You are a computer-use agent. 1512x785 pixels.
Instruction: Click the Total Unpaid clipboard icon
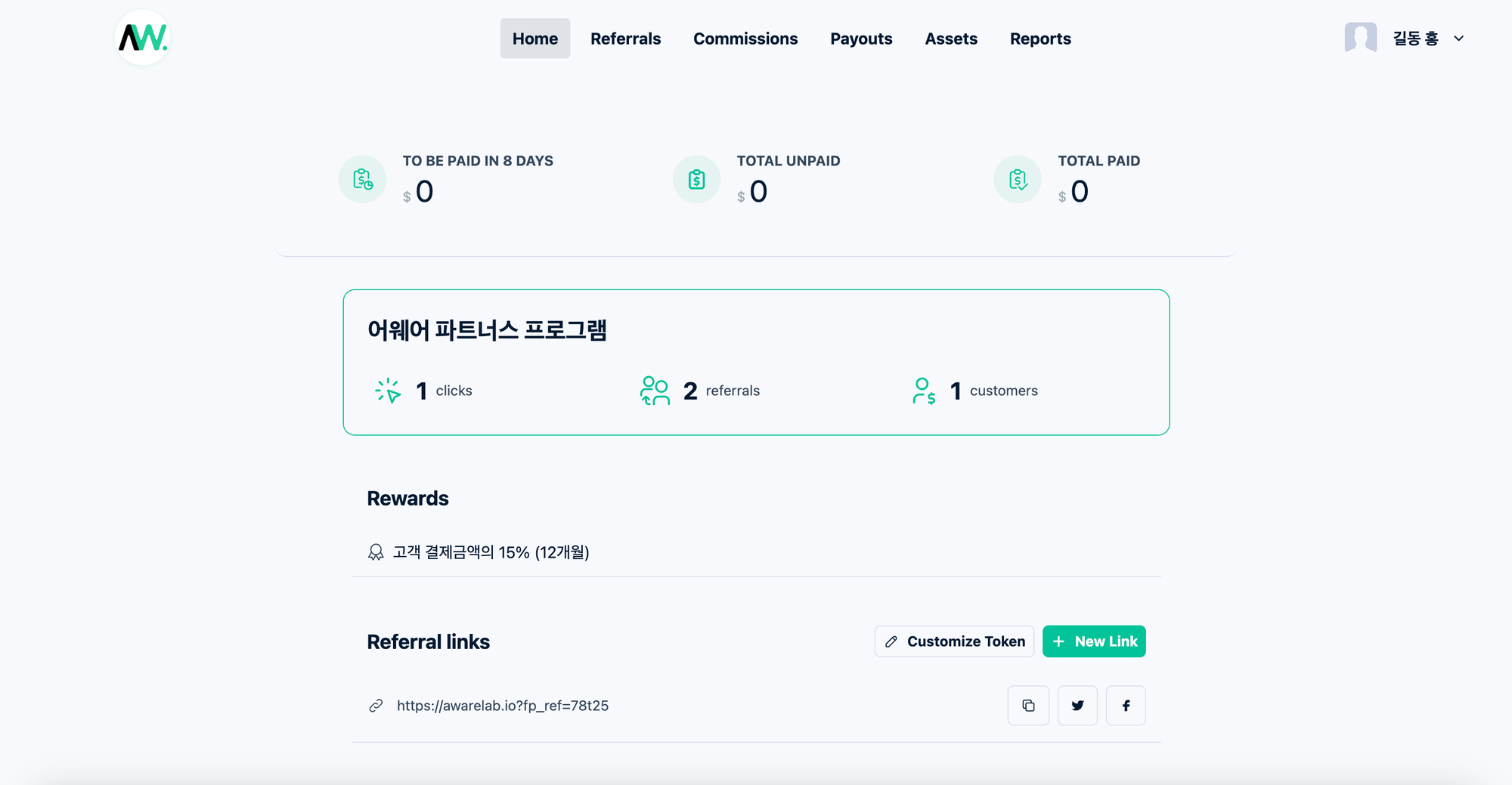697,180
